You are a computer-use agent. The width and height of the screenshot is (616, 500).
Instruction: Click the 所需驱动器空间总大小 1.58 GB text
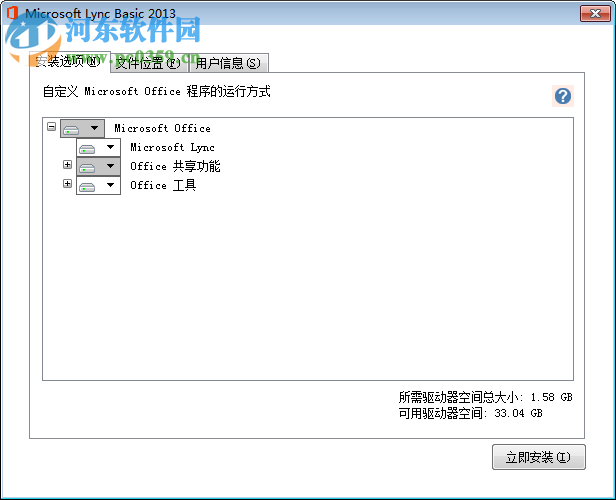486,397
